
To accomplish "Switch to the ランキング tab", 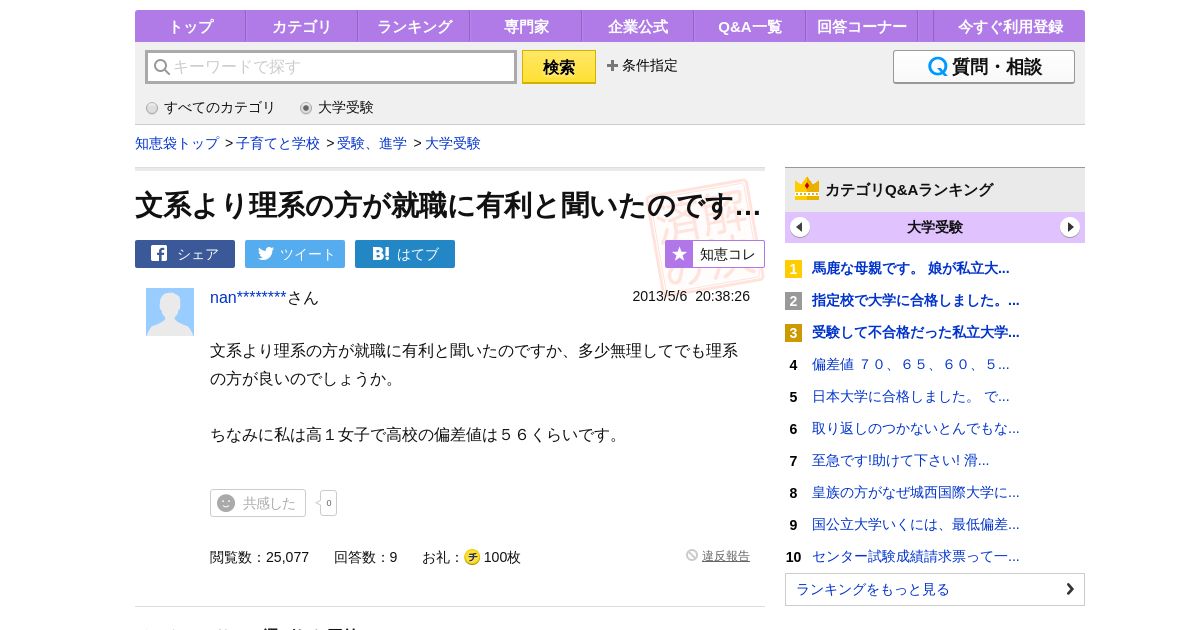I will [x=414, y=26].
